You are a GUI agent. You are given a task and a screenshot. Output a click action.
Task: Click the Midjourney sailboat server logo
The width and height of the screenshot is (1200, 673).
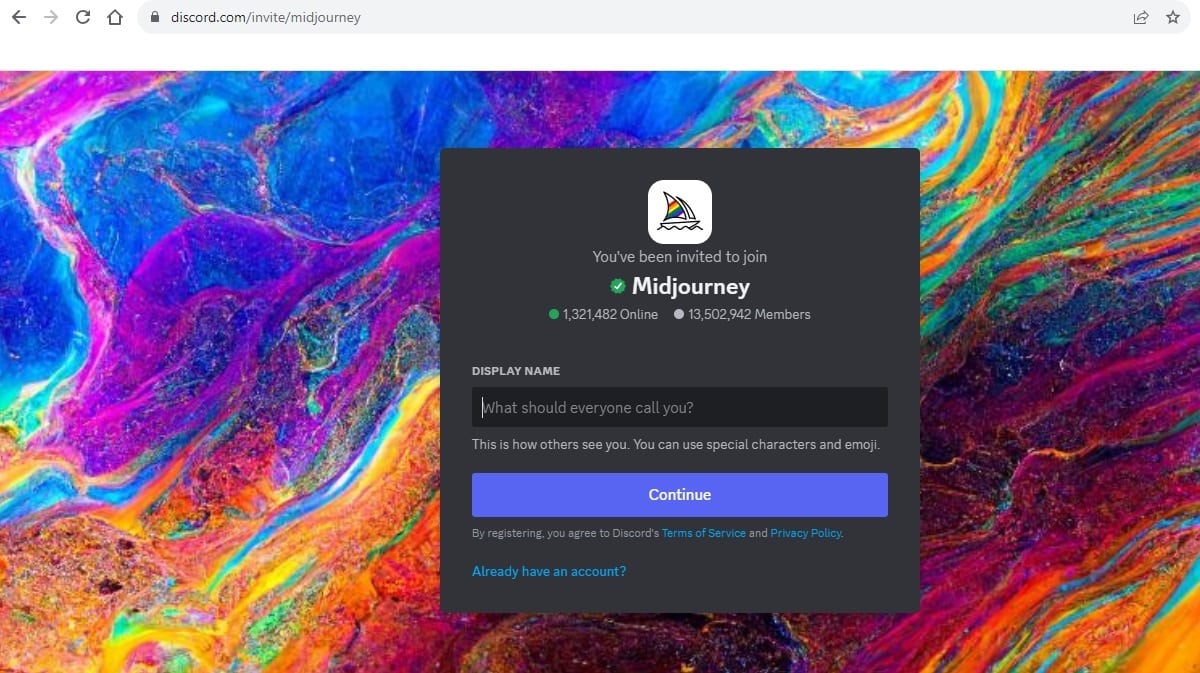[x=679, y=211]
